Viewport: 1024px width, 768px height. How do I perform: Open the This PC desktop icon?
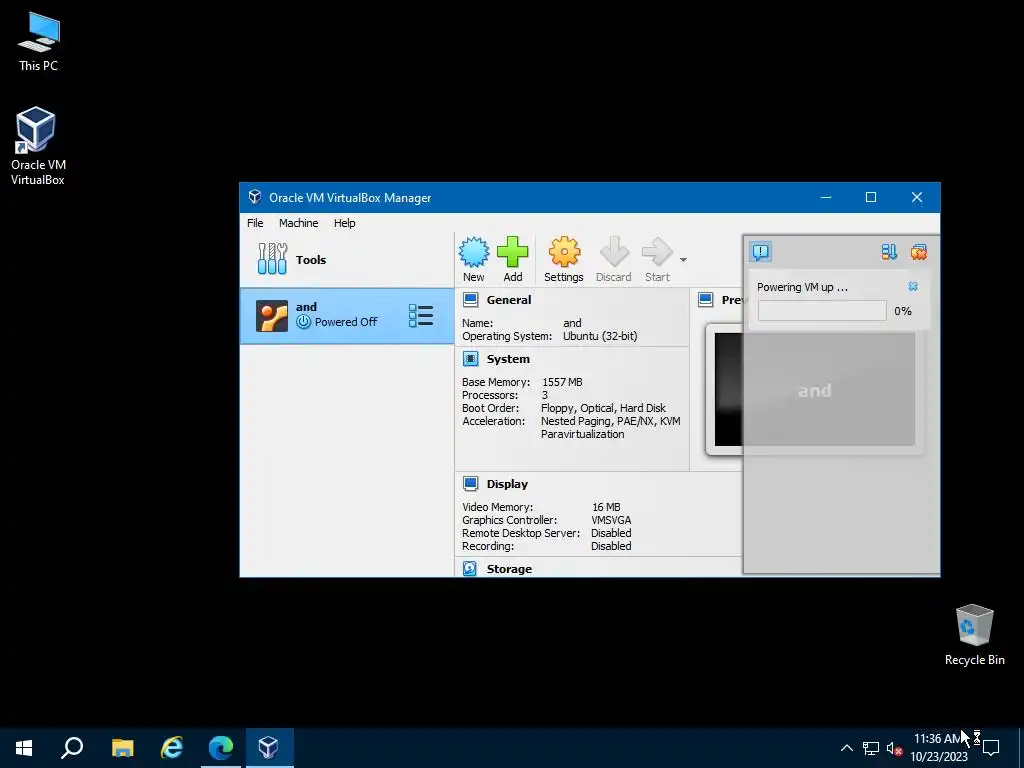tap(39, 41)
